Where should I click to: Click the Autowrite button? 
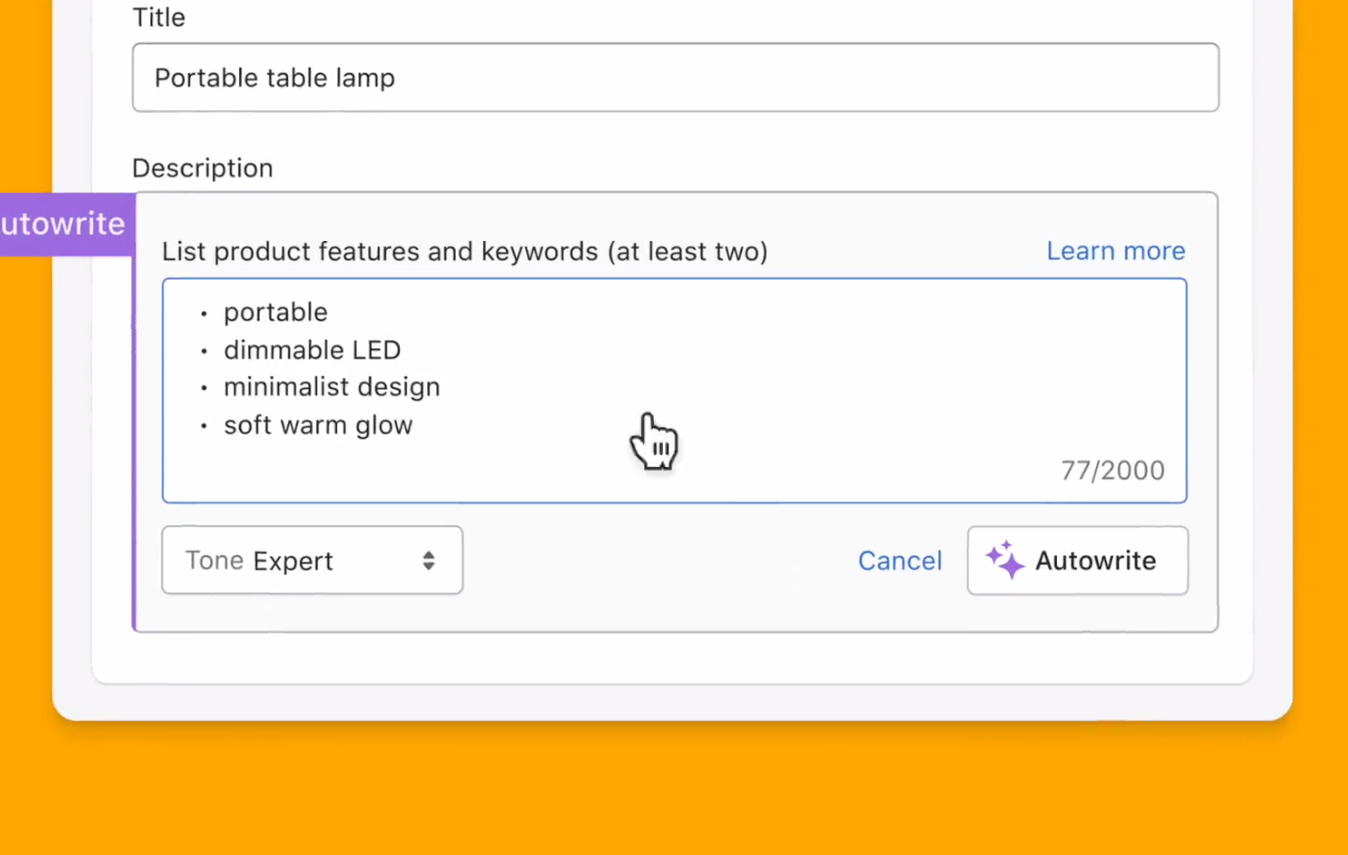1077,561
